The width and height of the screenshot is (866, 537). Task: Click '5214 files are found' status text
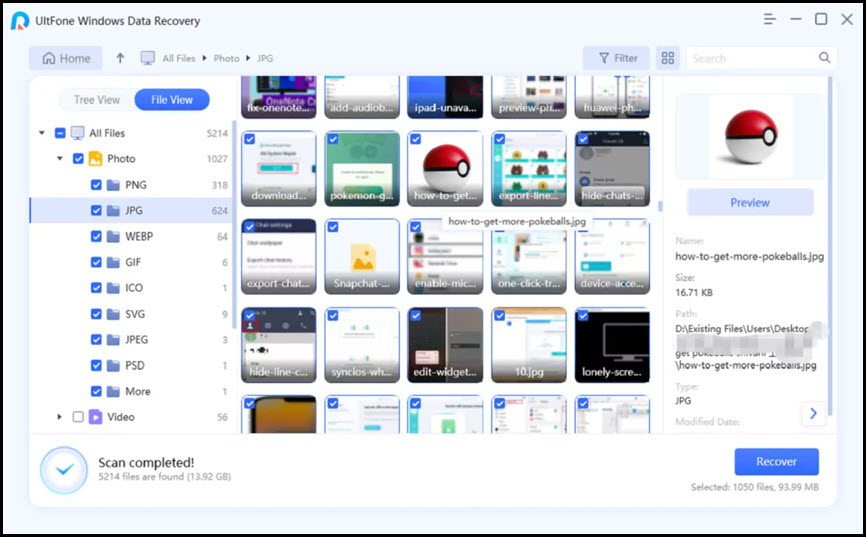tap(165, 476)
